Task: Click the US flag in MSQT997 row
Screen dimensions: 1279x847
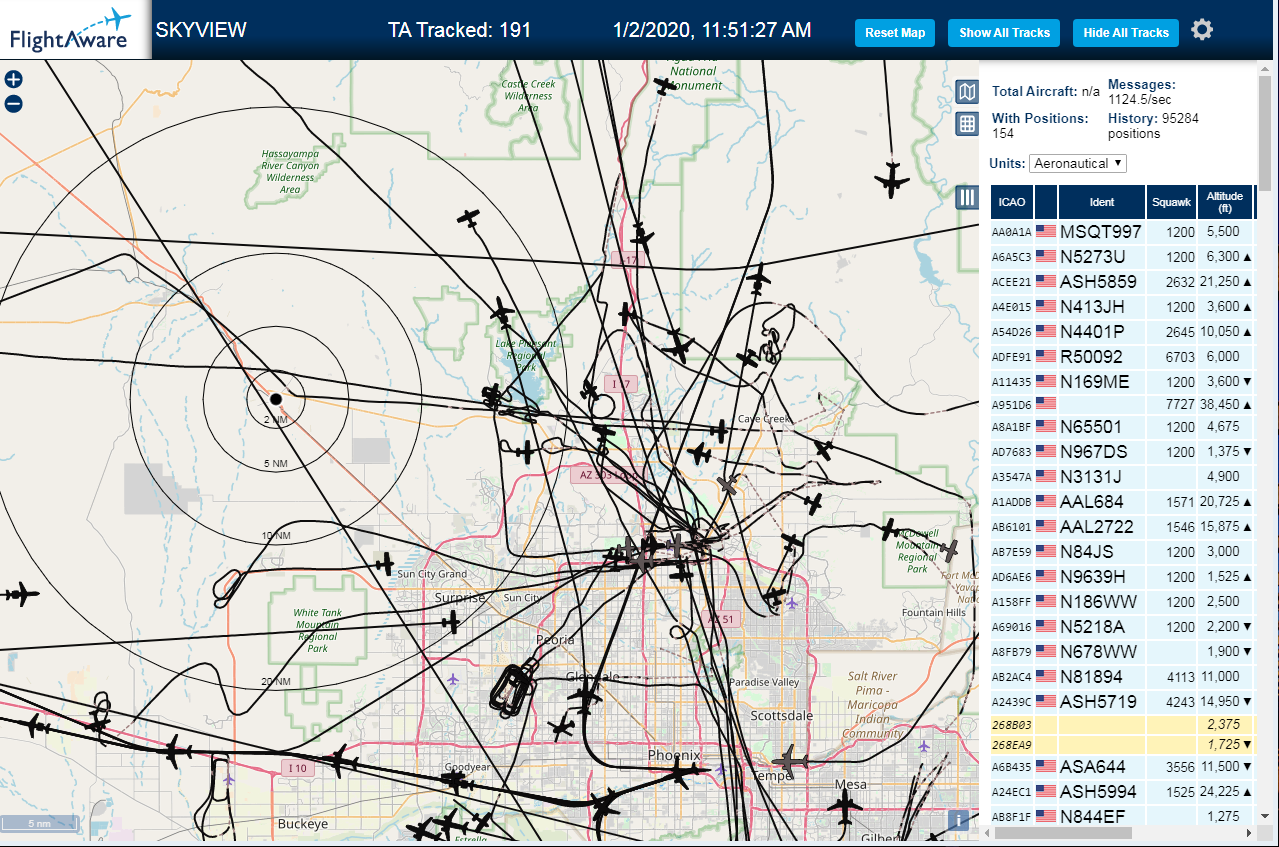Action: pyautogui.click(x=1046, y=232)
